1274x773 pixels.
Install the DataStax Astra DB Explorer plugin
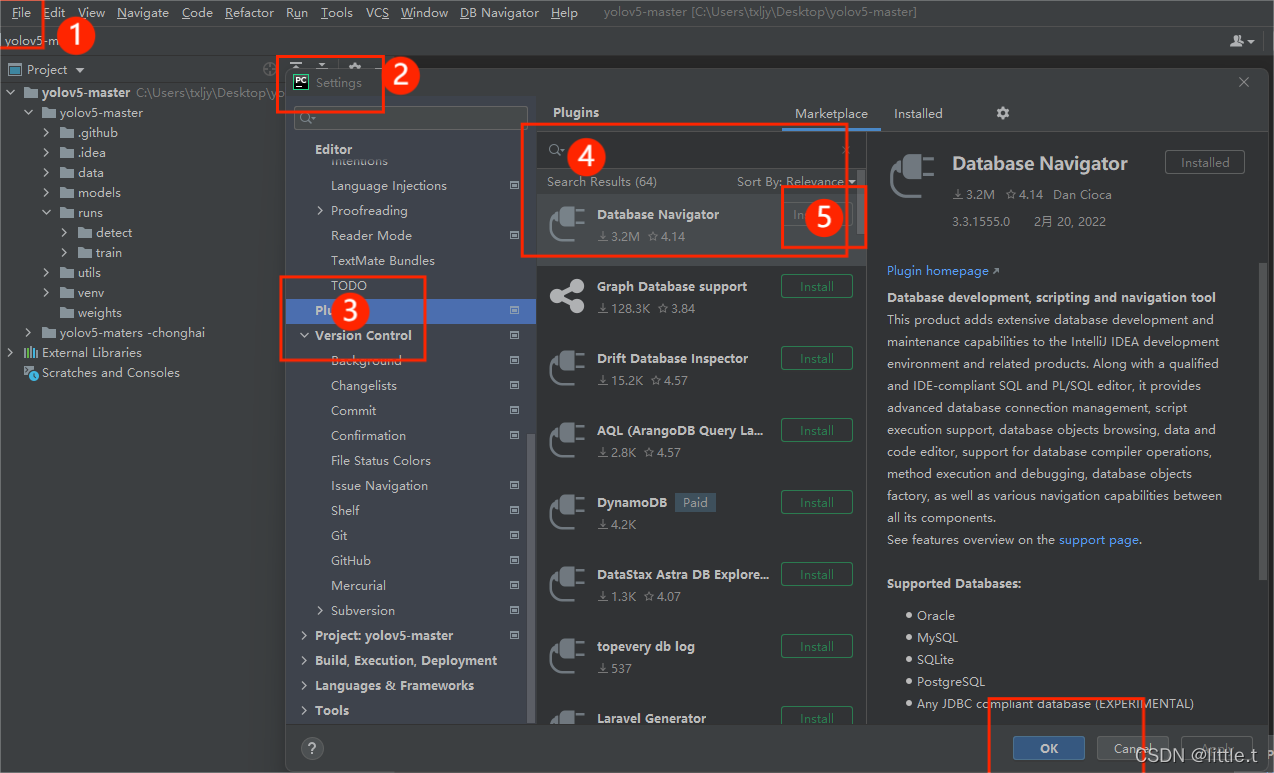click(x=816, y=575)
